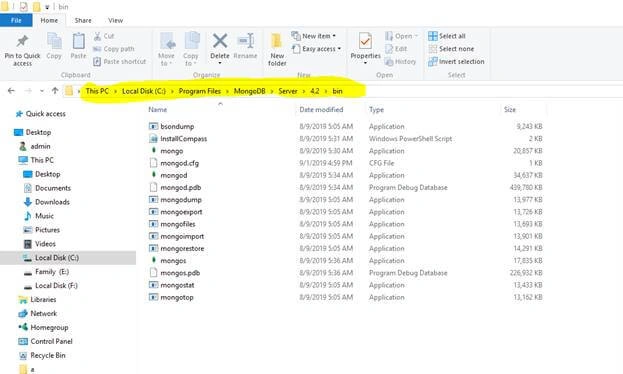
Task: Click the Rename ribbon icon
Action: [x=246, y=41]
